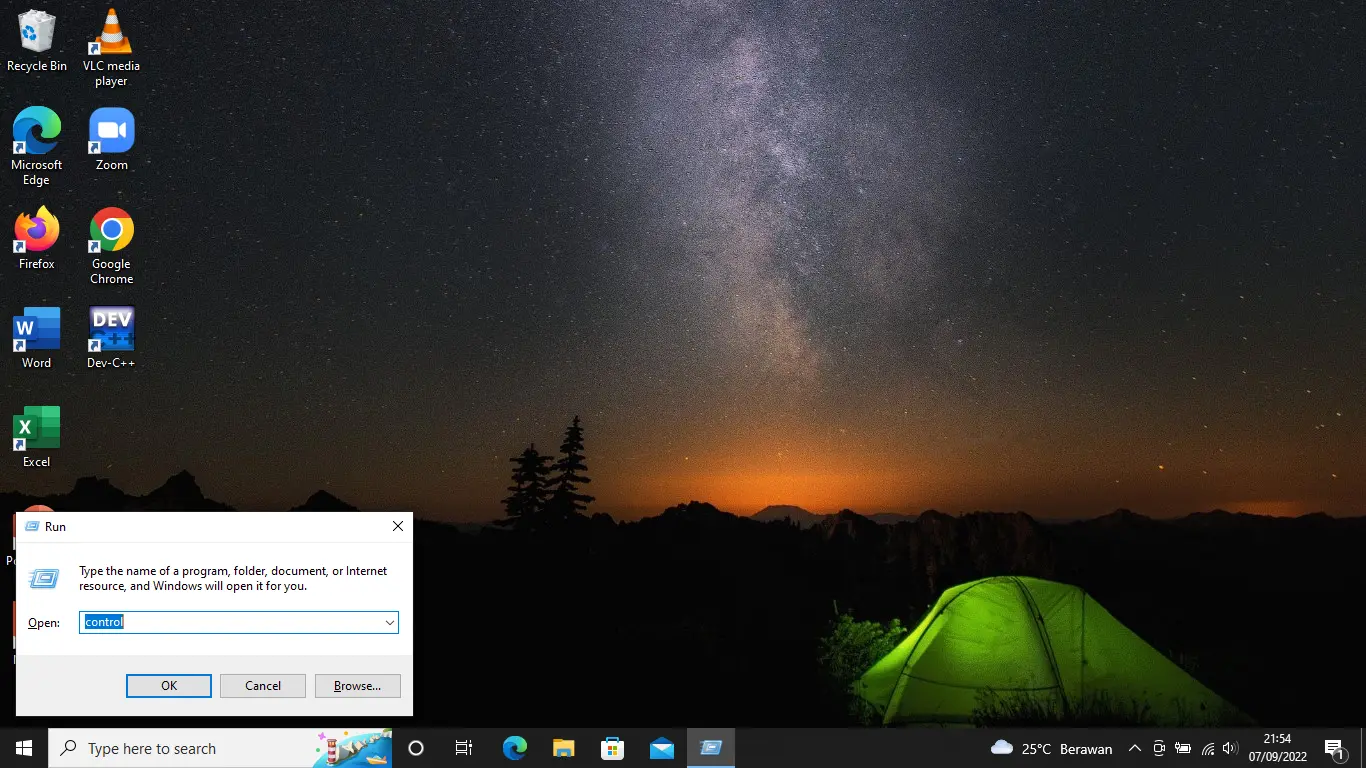This screenshot has height=768, width=1366.
Task: Open the Wi-Fi network tray icon
Action: (x=1208, y=748)
